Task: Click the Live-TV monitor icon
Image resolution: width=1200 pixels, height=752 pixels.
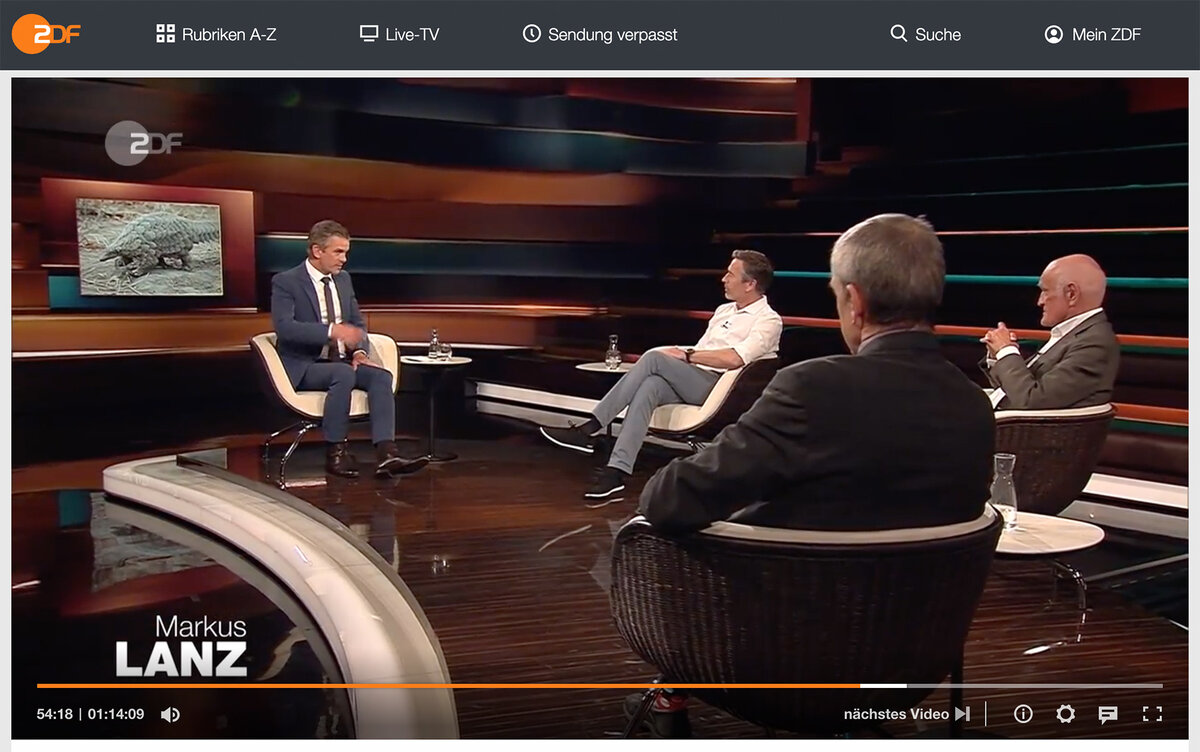Action: [369, 34]
